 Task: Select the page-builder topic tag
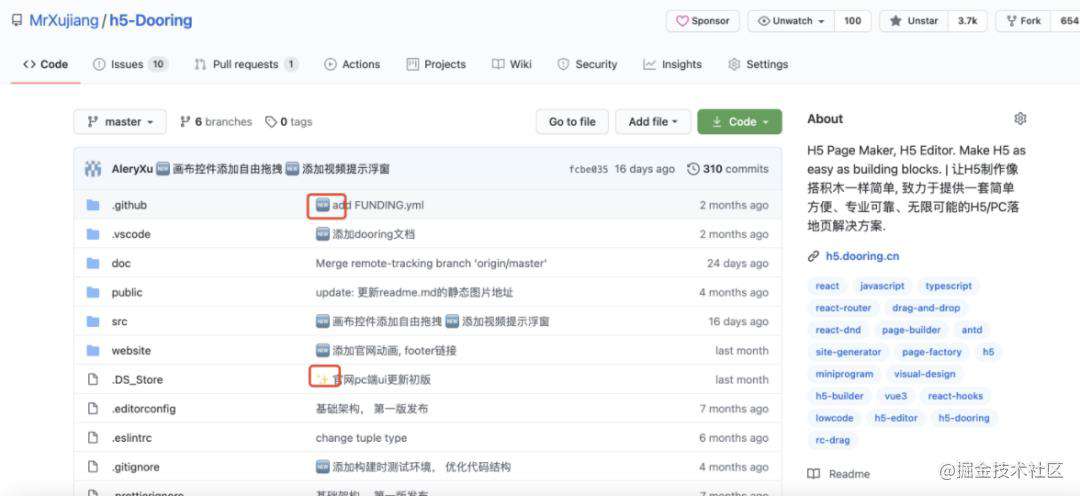(x=911, y=330)
